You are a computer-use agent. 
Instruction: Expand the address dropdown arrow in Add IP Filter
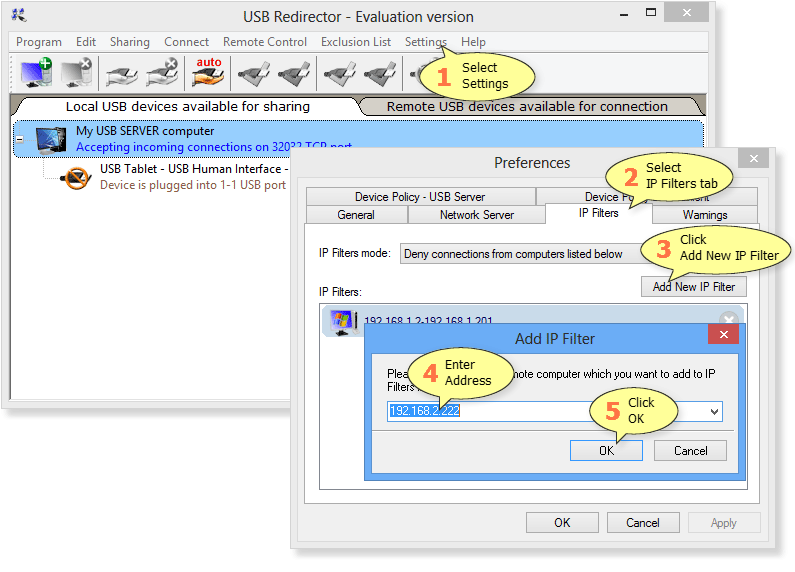pos(714,411)
